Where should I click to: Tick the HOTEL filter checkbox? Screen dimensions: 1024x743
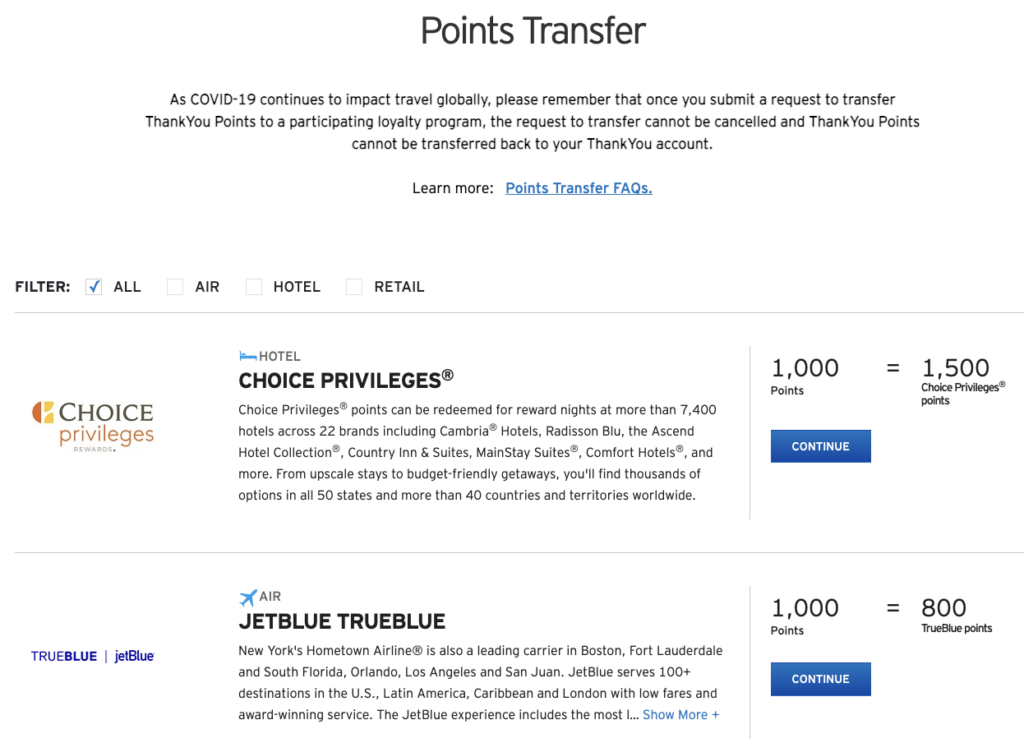click(x=254, y=287)
